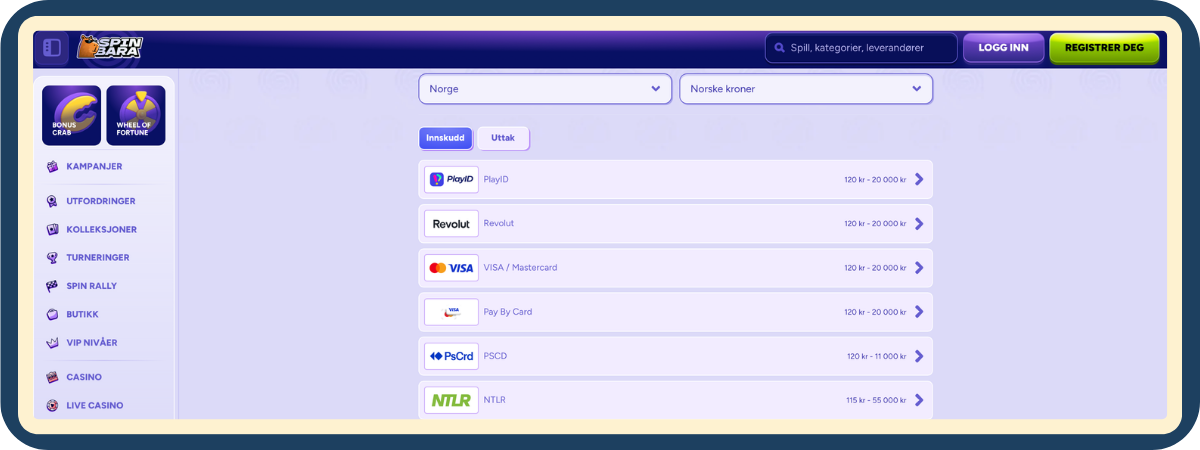Select the NTLR payment logo
The height and width of the screenshot is (450, 1200).
tap(451, 400)
